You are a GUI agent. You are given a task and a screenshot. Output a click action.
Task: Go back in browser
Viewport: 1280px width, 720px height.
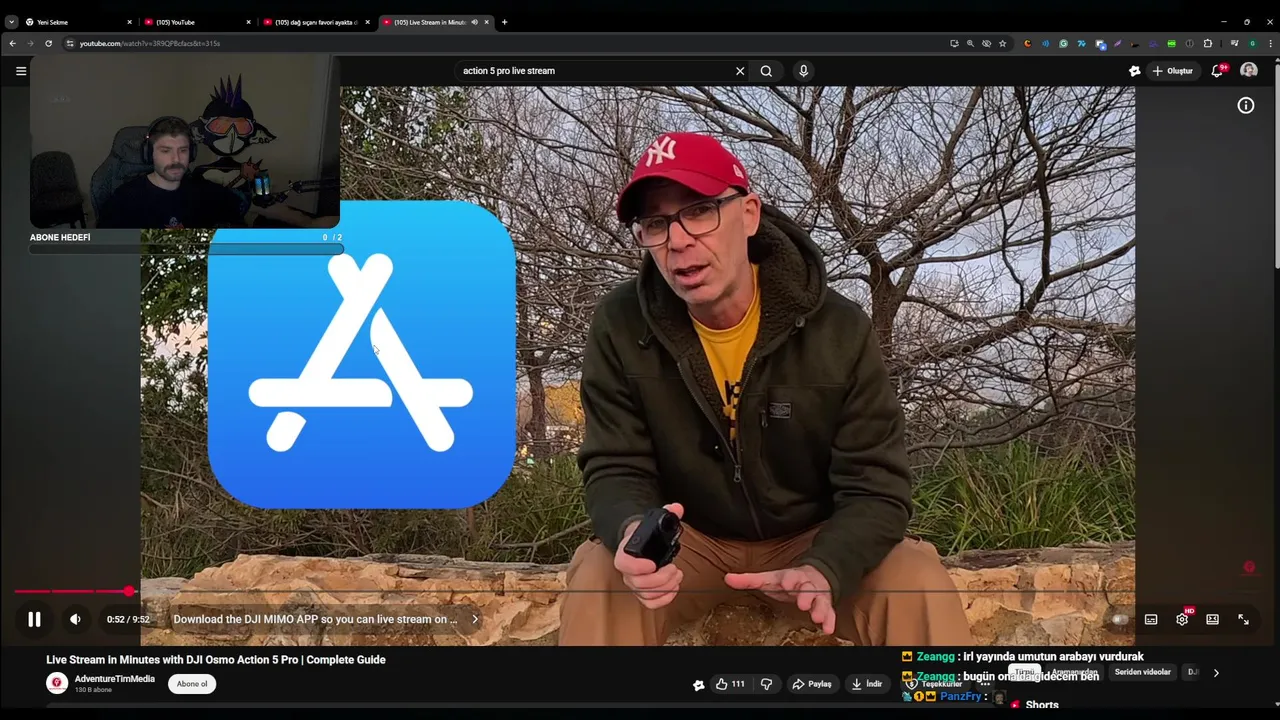12,43
